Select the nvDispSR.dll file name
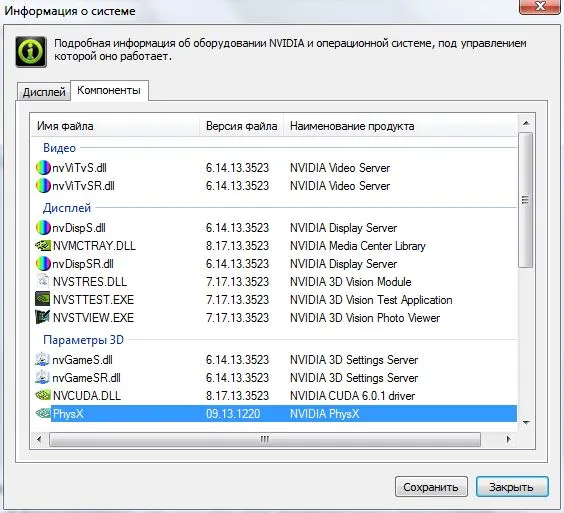Image resolution: width=564 pixels, height=513 pixels. coord(83,264)
